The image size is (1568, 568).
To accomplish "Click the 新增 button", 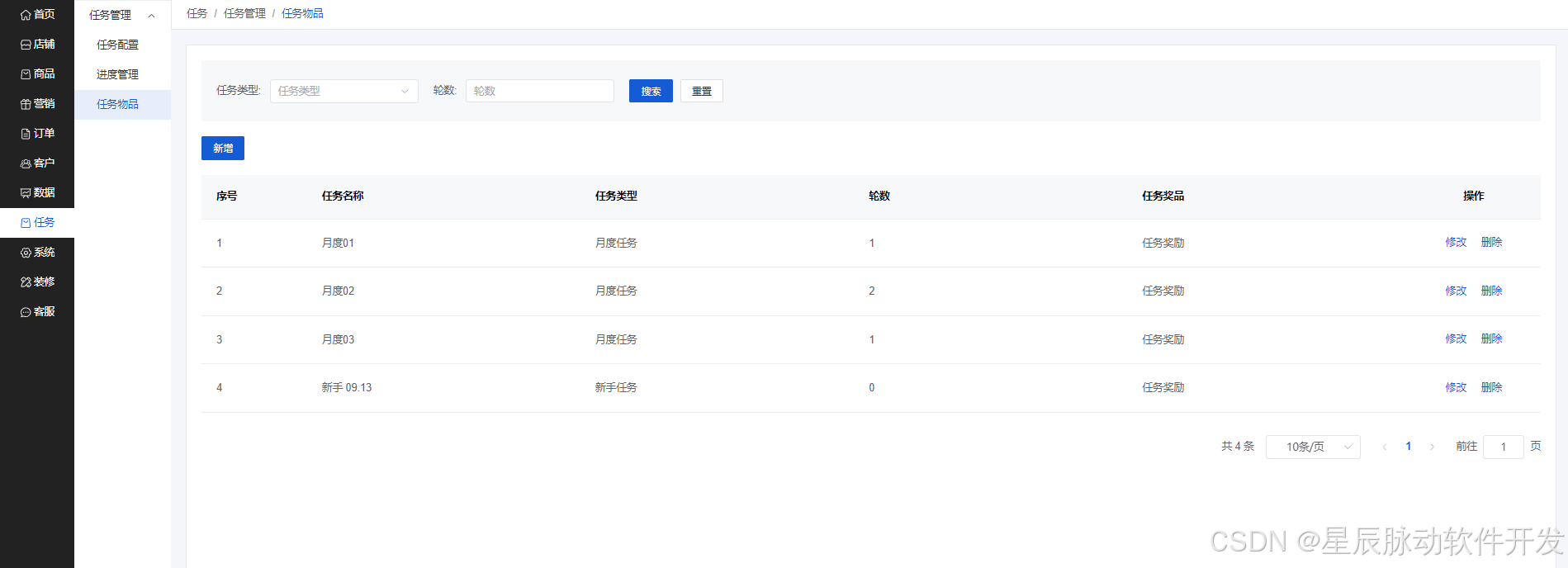I will [x=223, y=148].
